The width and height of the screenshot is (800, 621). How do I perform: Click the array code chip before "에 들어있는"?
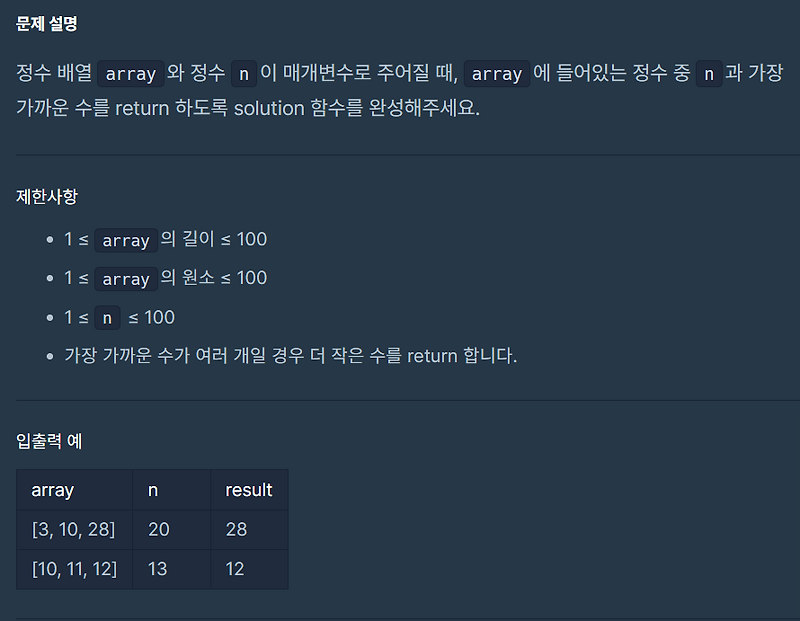pos(497,74)
